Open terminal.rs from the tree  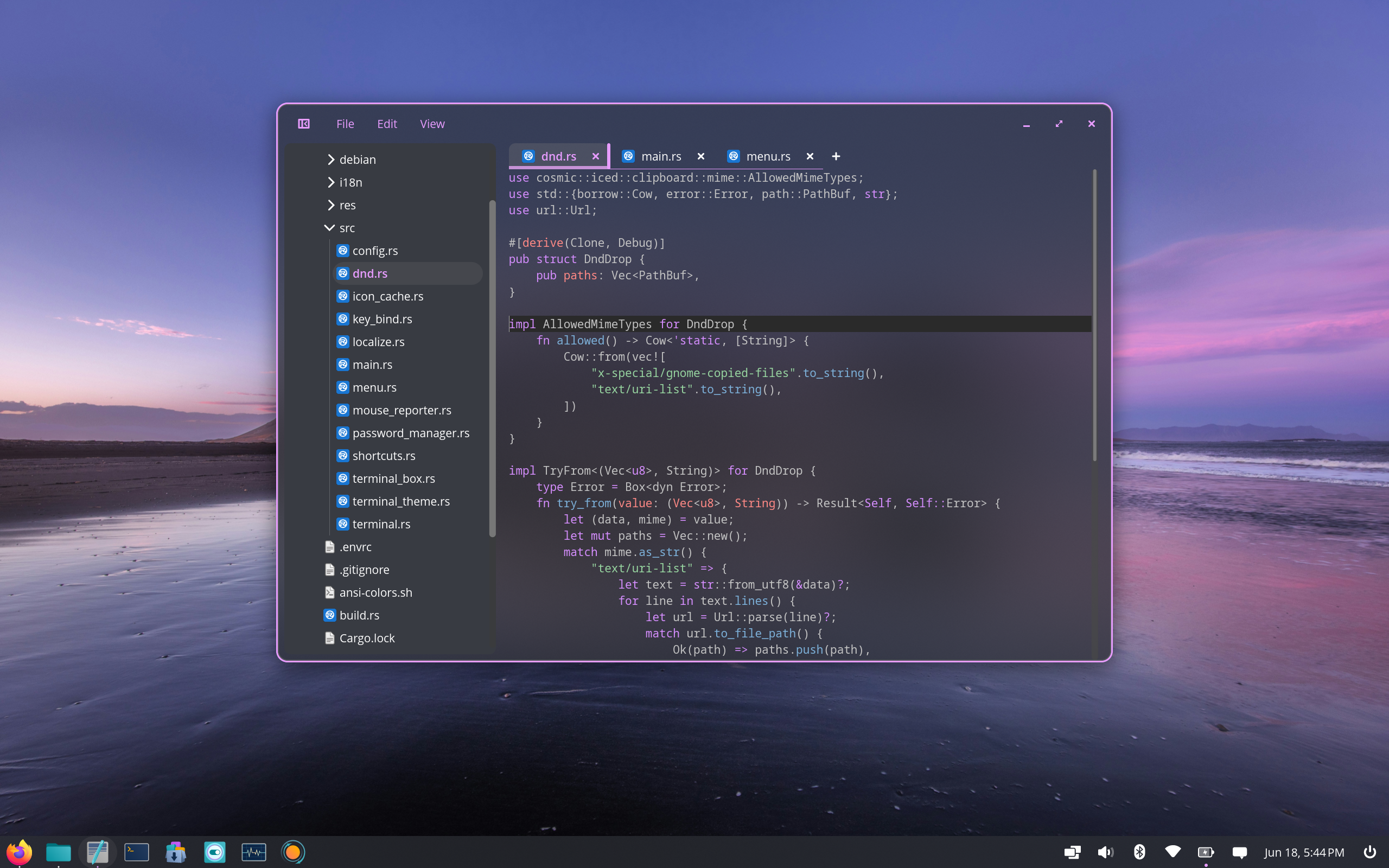(x=407, y=524)
